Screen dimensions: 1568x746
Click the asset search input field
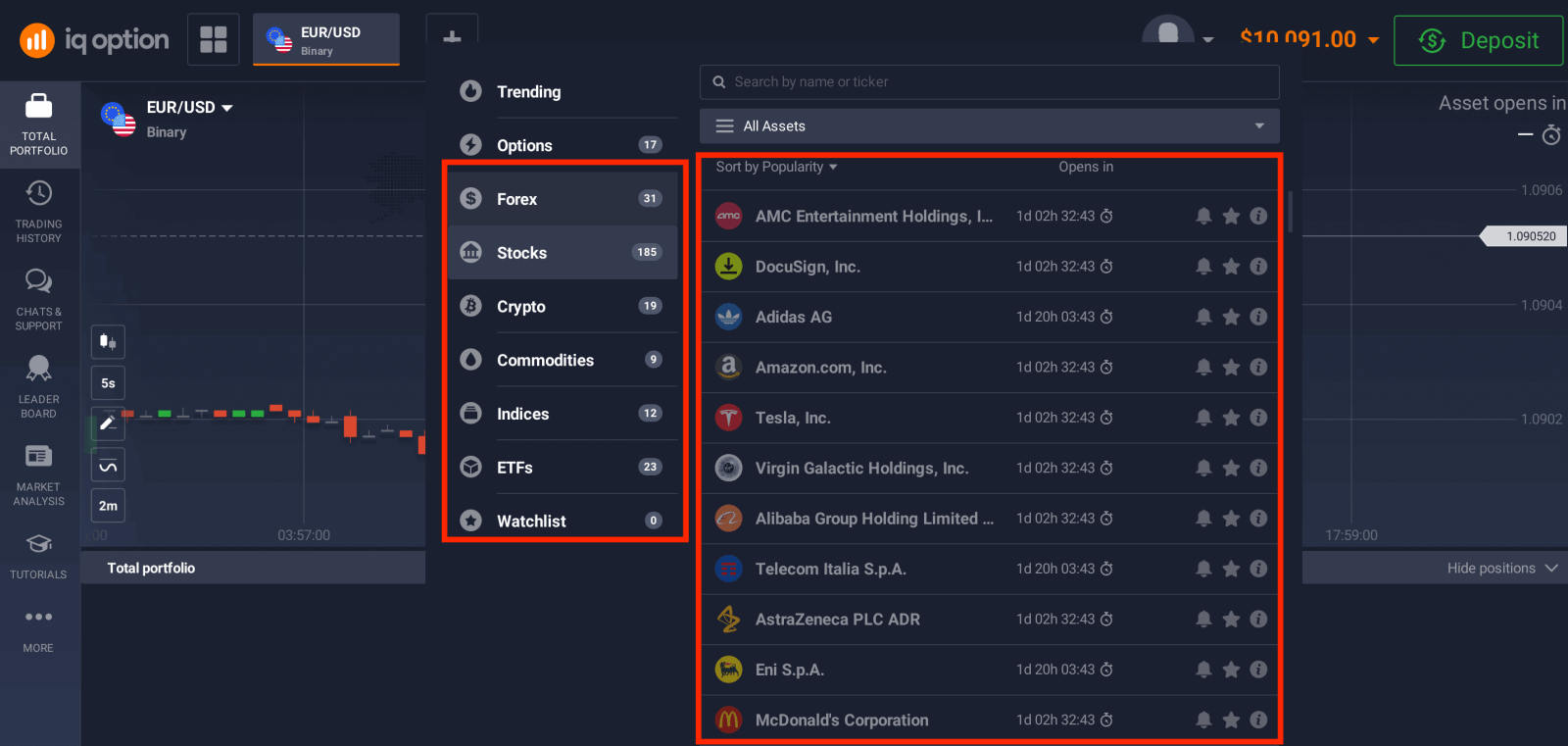(x=990, y=82)
